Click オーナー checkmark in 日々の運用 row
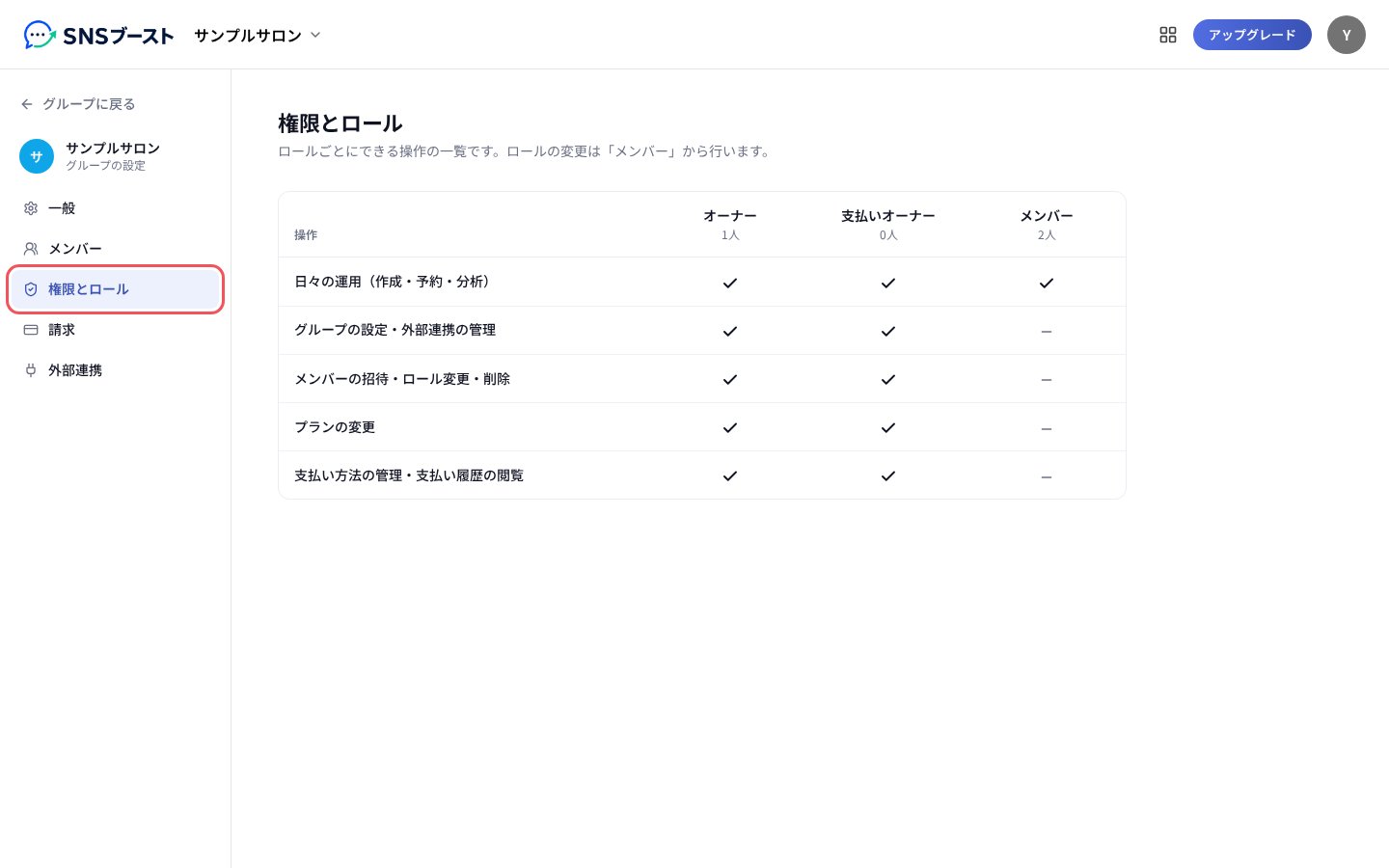Screen dimensions: 1389x868 pos(730,283)
